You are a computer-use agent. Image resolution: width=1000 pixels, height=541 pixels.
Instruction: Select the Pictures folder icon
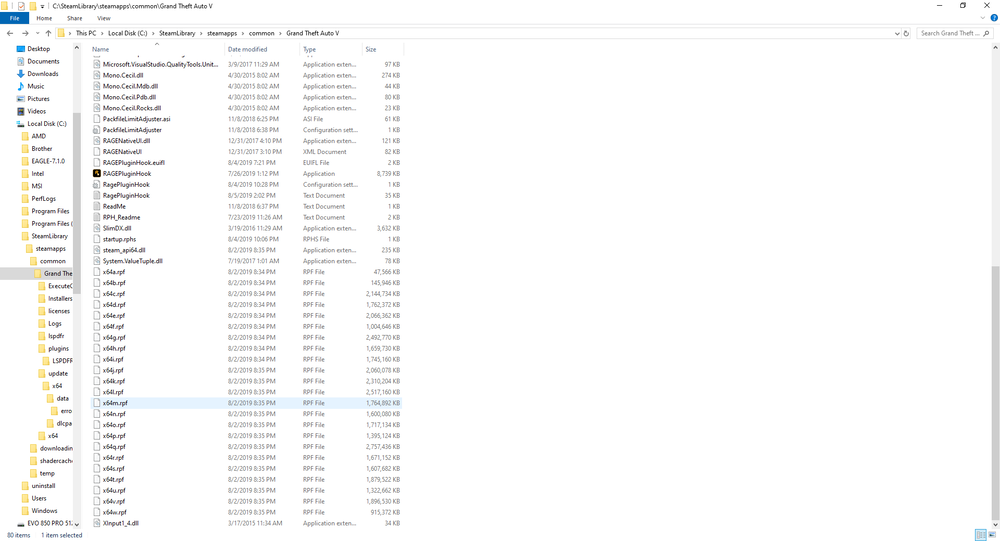pos(20,99)
